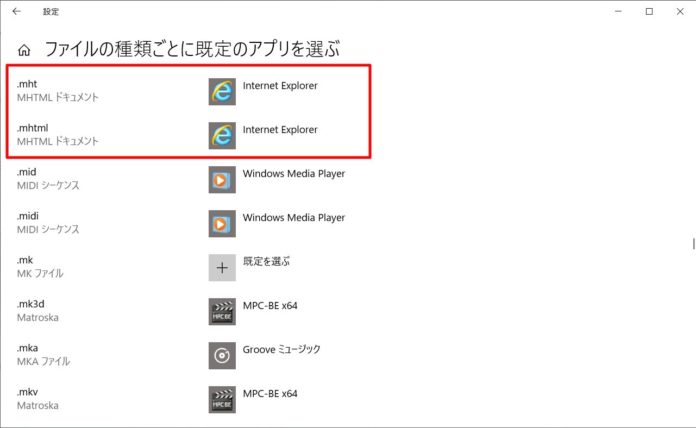Click plus icon to choose default for .mk

pos(222,267)
